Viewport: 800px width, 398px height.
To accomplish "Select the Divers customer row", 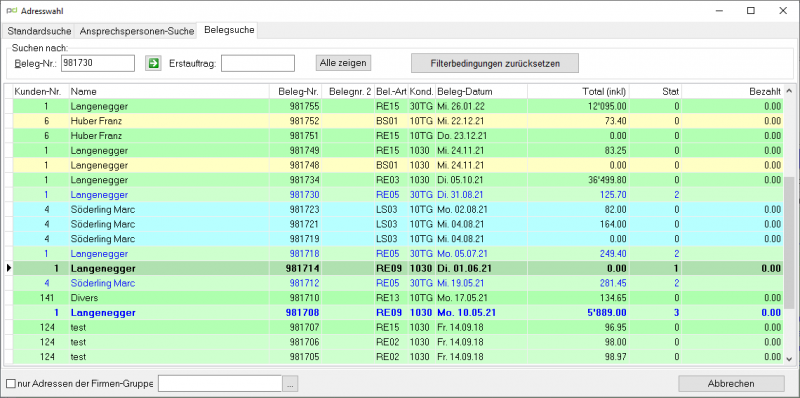I will click(398, 297).
